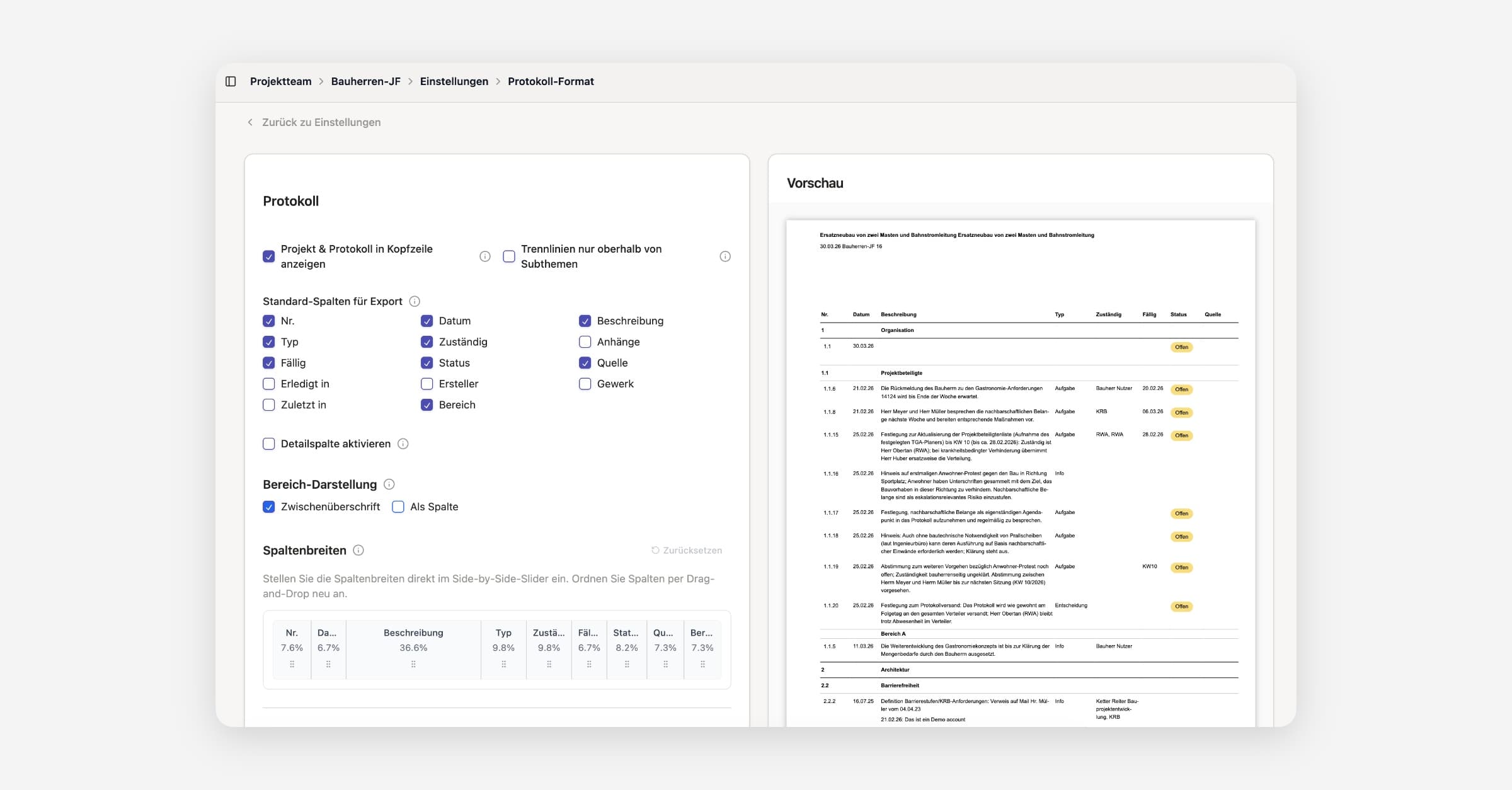
Task: Open Projektteam breadcrumb item
Action: (x=280, y=81)
